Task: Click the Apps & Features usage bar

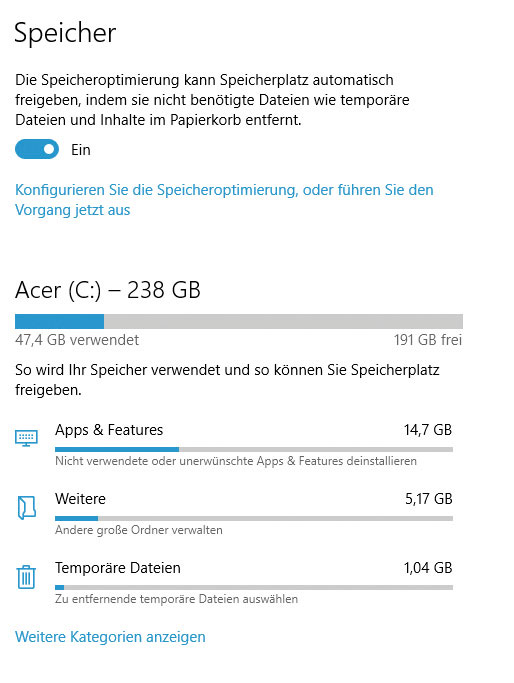Action: tap(254, 449)
